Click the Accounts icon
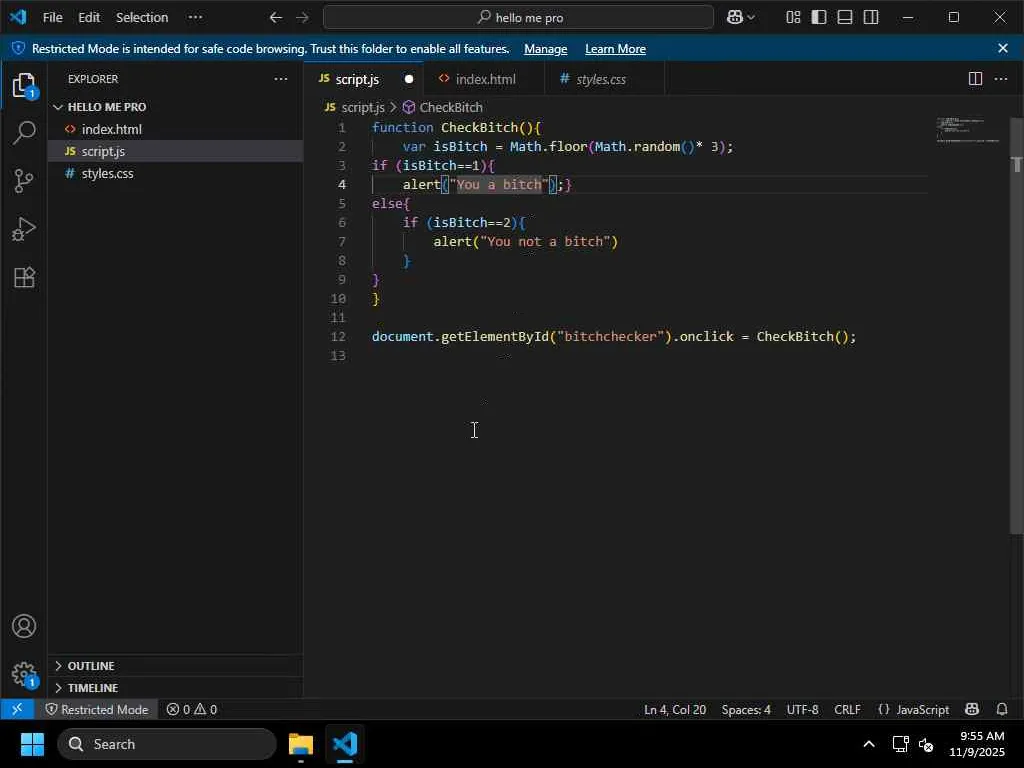 (x=24, y=627)
